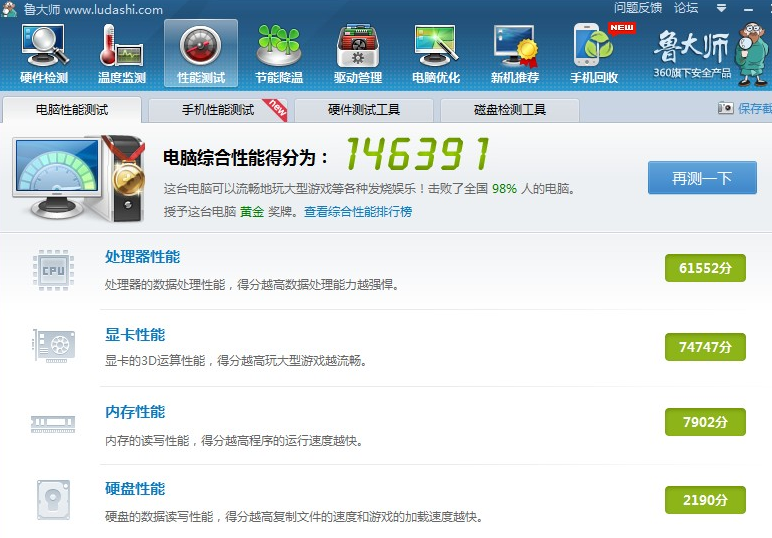Open 处理器性能 heading
The image size is (772, 538).
(x=142, y=256)
